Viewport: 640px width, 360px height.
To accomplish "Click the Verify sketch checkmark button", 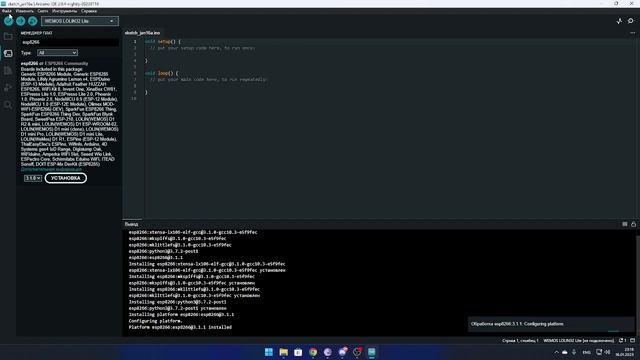I will tap(9, 21).
